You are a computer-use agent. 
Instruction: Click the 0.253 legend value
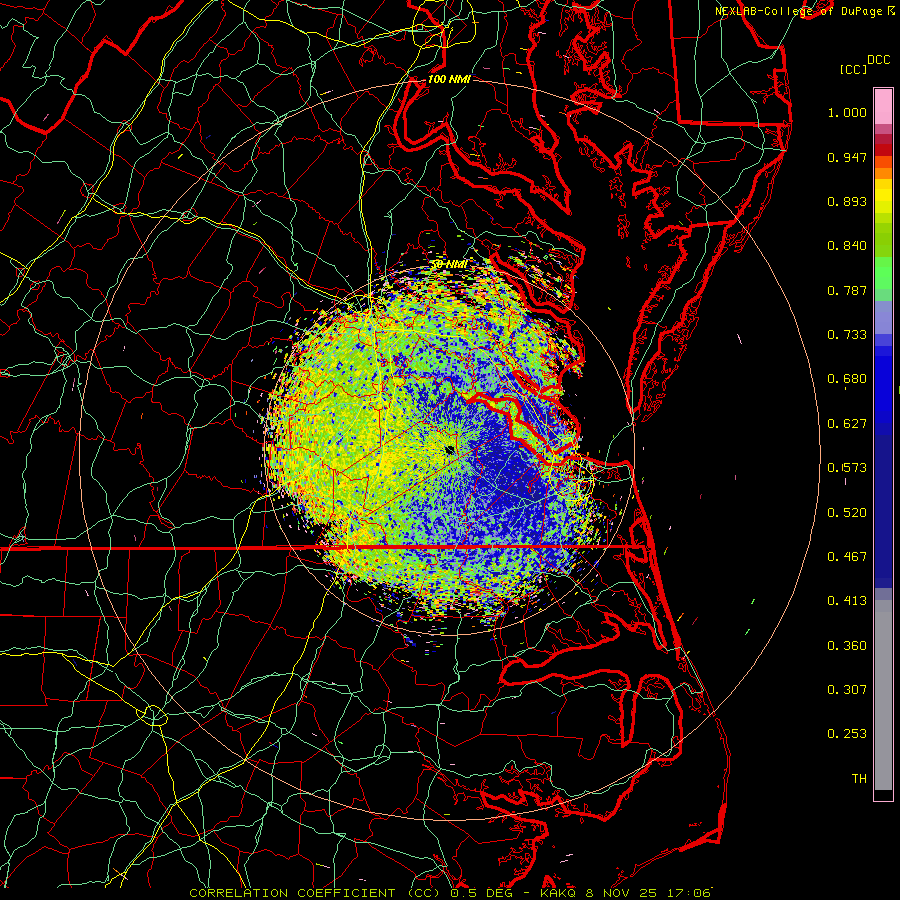tap(847, 734)
